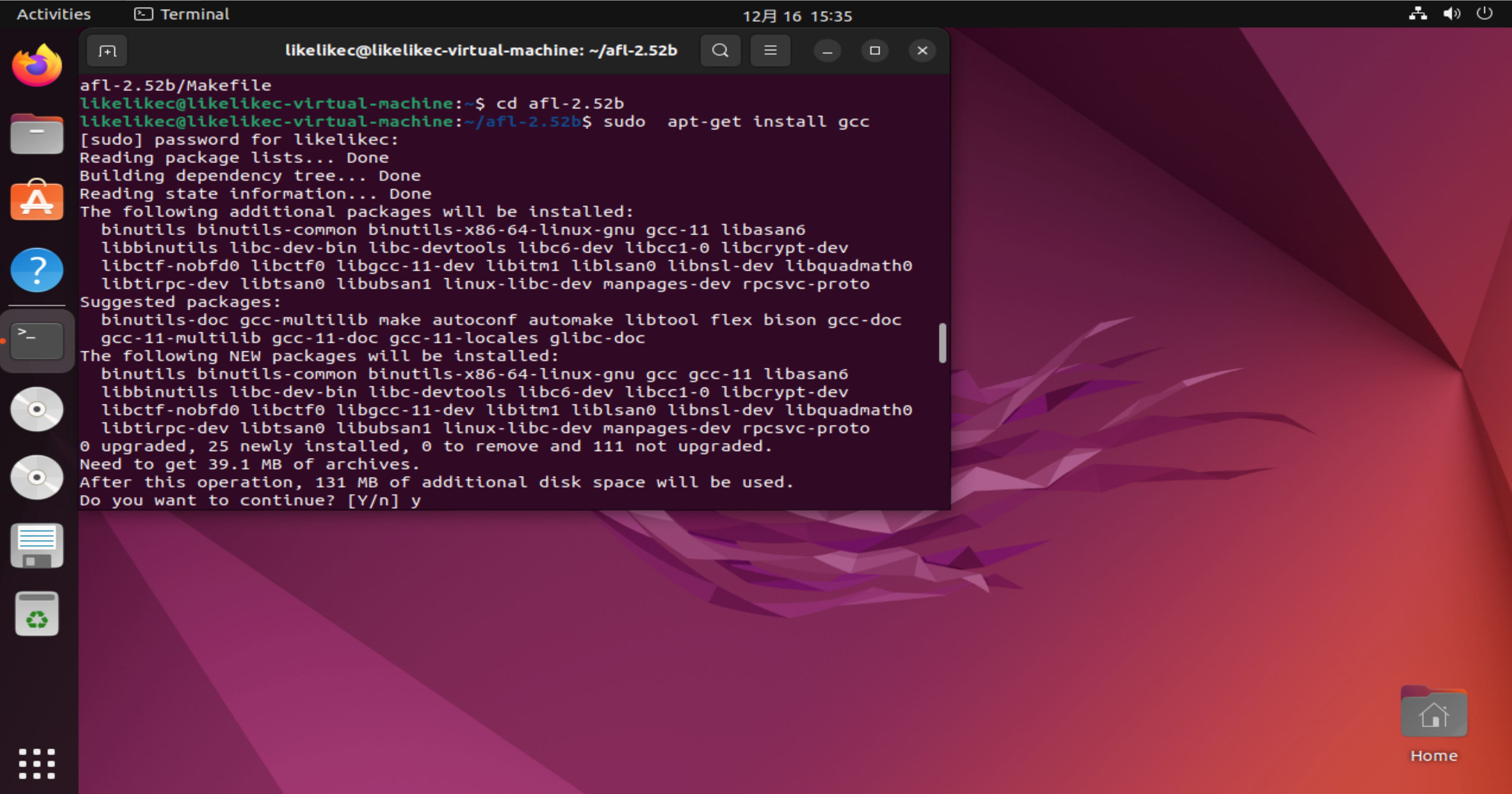Open the clock and calendar panel
The height and width of the screenshot is (794, 1512).
(x=798, y=16)
